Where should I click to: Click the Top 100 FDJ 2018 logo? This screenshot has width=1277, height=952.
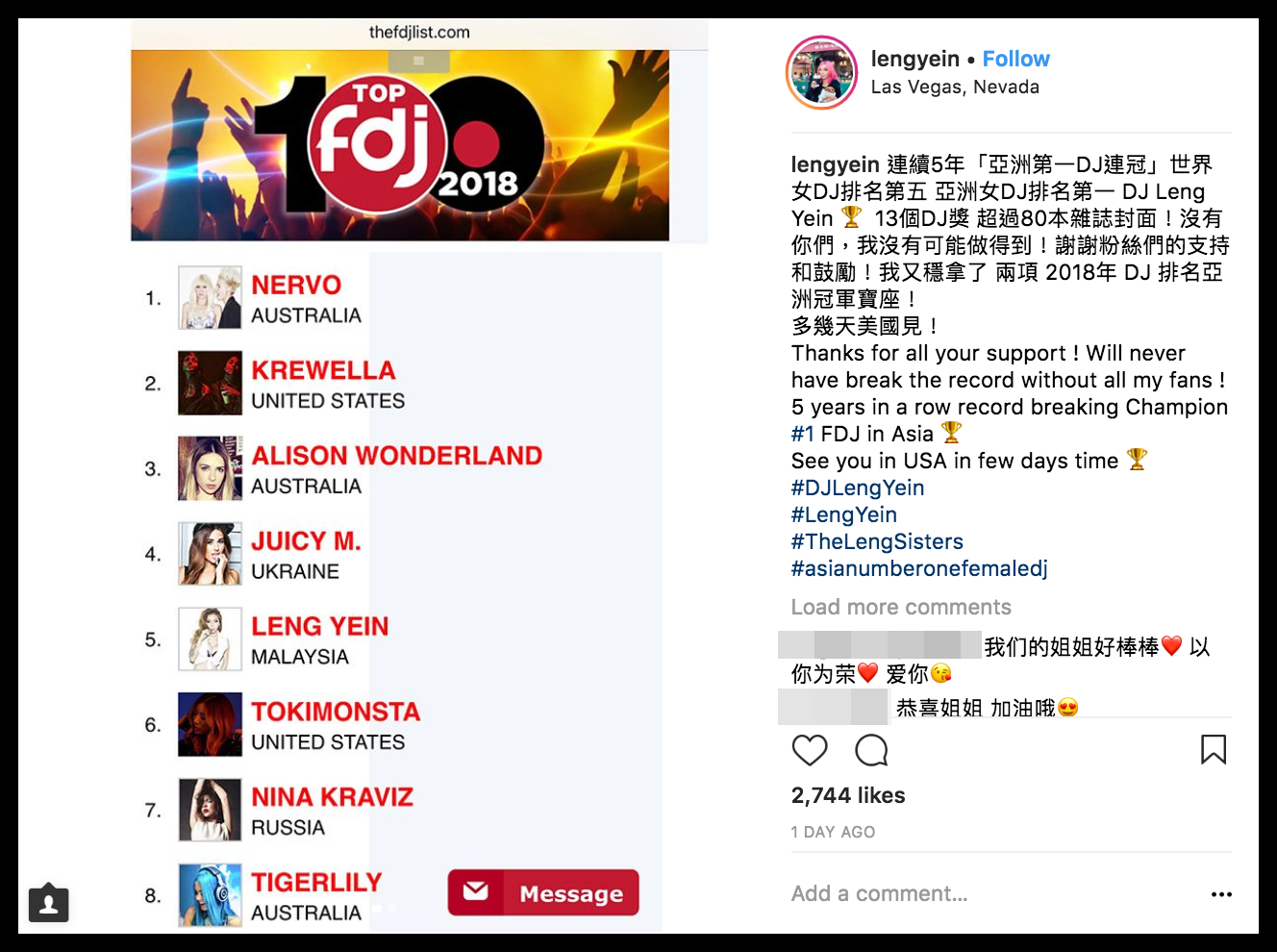point(400,144)
